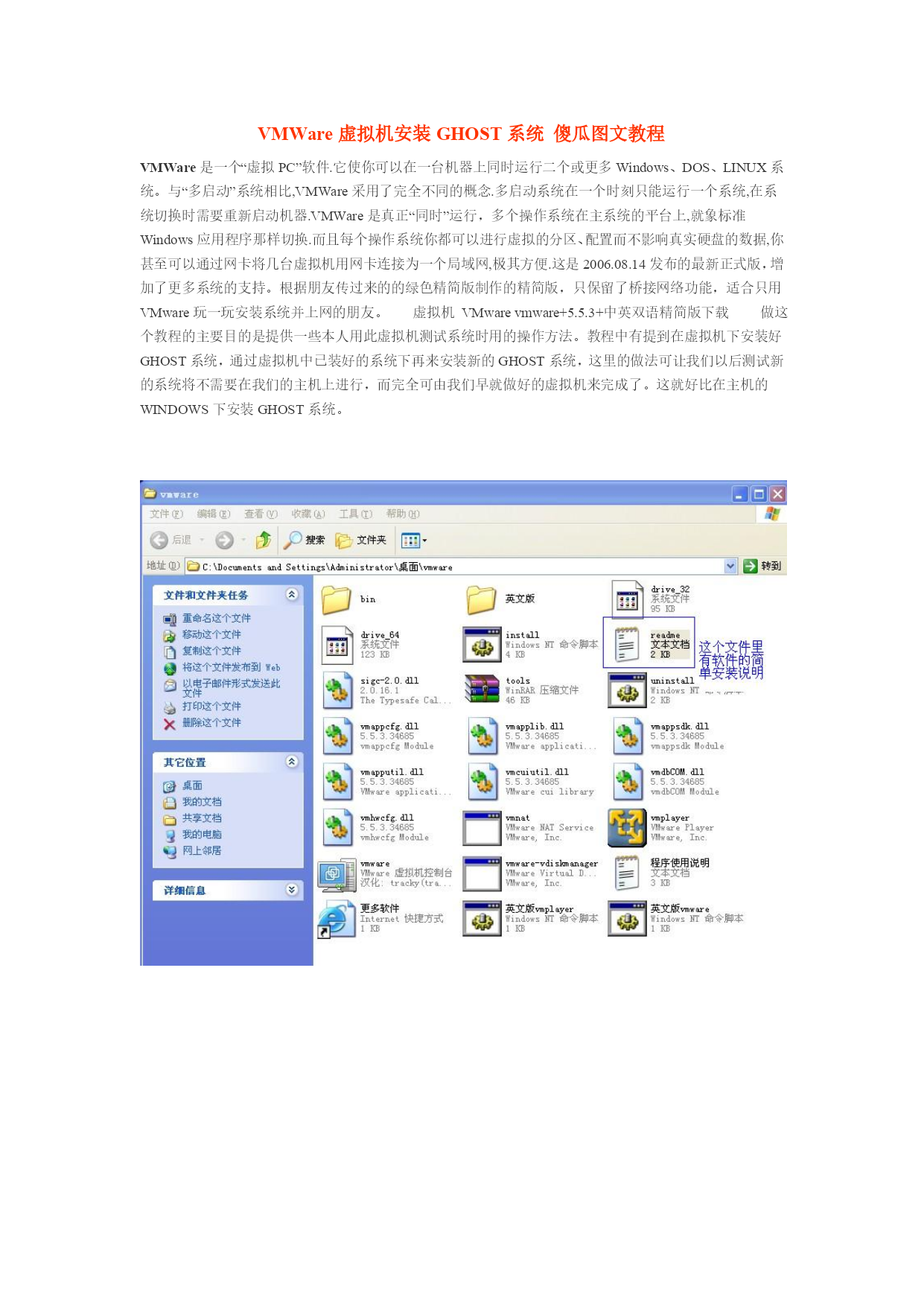Viewport: 924px width, 1306px height.
Task: Select vmappcfg.dll file icon
Action: click(x=337, y=736)
